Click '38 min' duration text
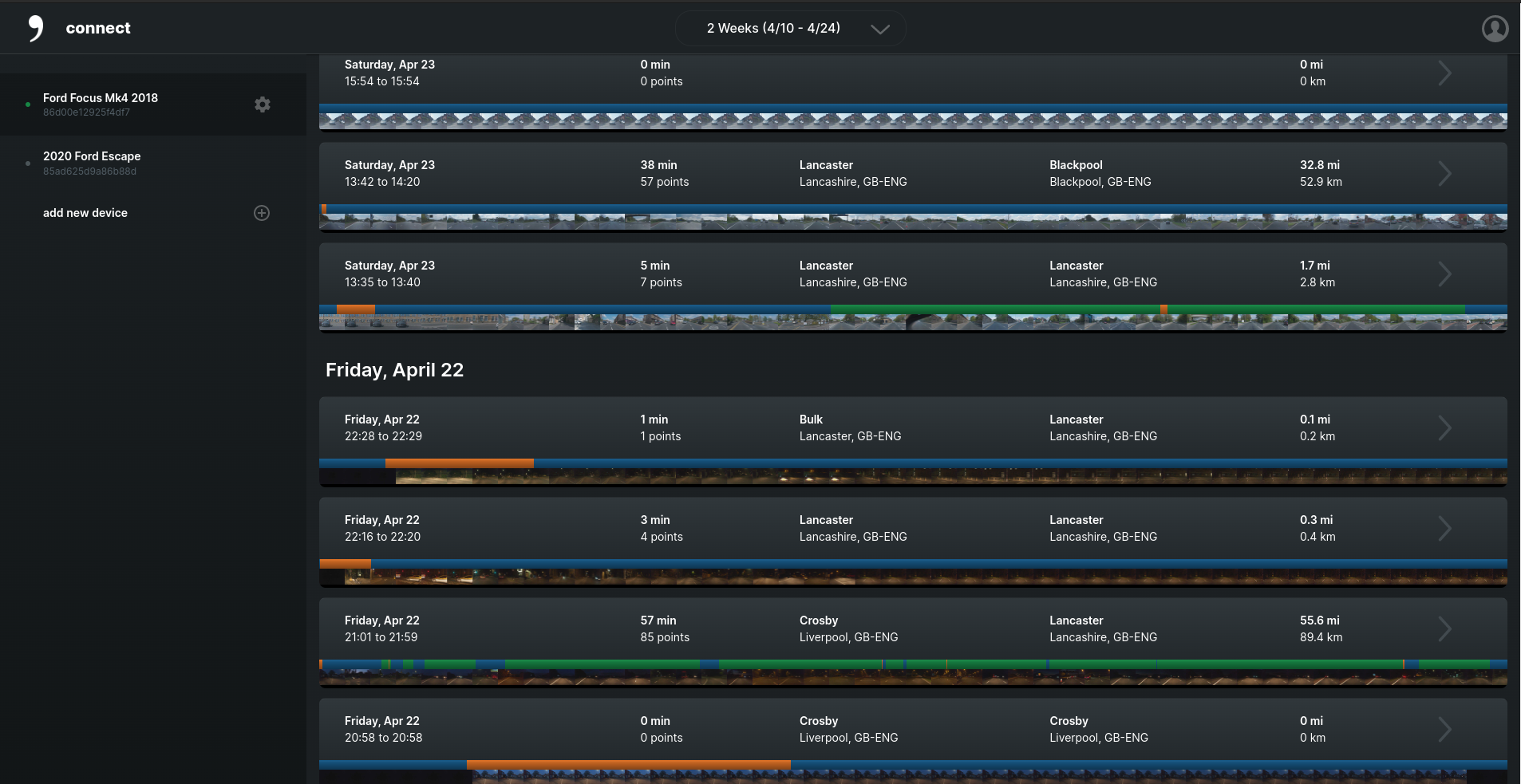The image size is (1521, 784). (658, 165)
